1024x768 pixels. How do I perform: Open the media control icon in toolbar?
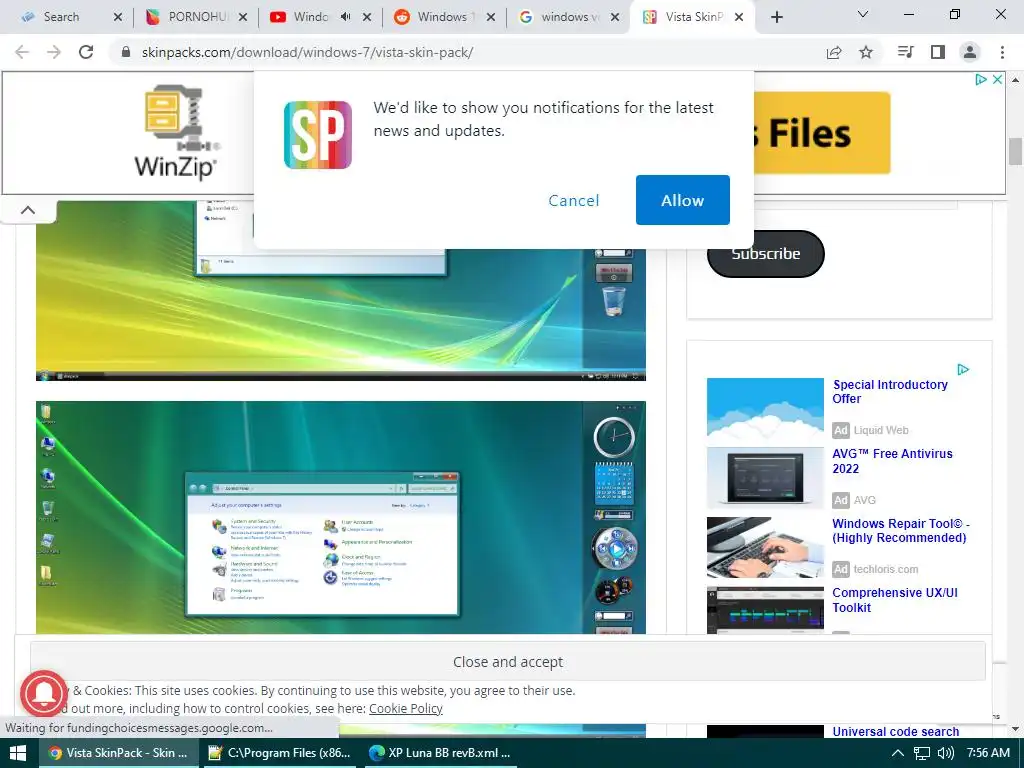(905, 52)
